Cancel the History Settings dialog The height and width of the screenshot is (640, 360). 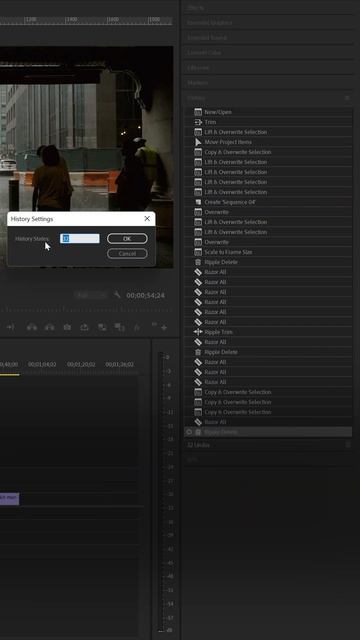127,253
